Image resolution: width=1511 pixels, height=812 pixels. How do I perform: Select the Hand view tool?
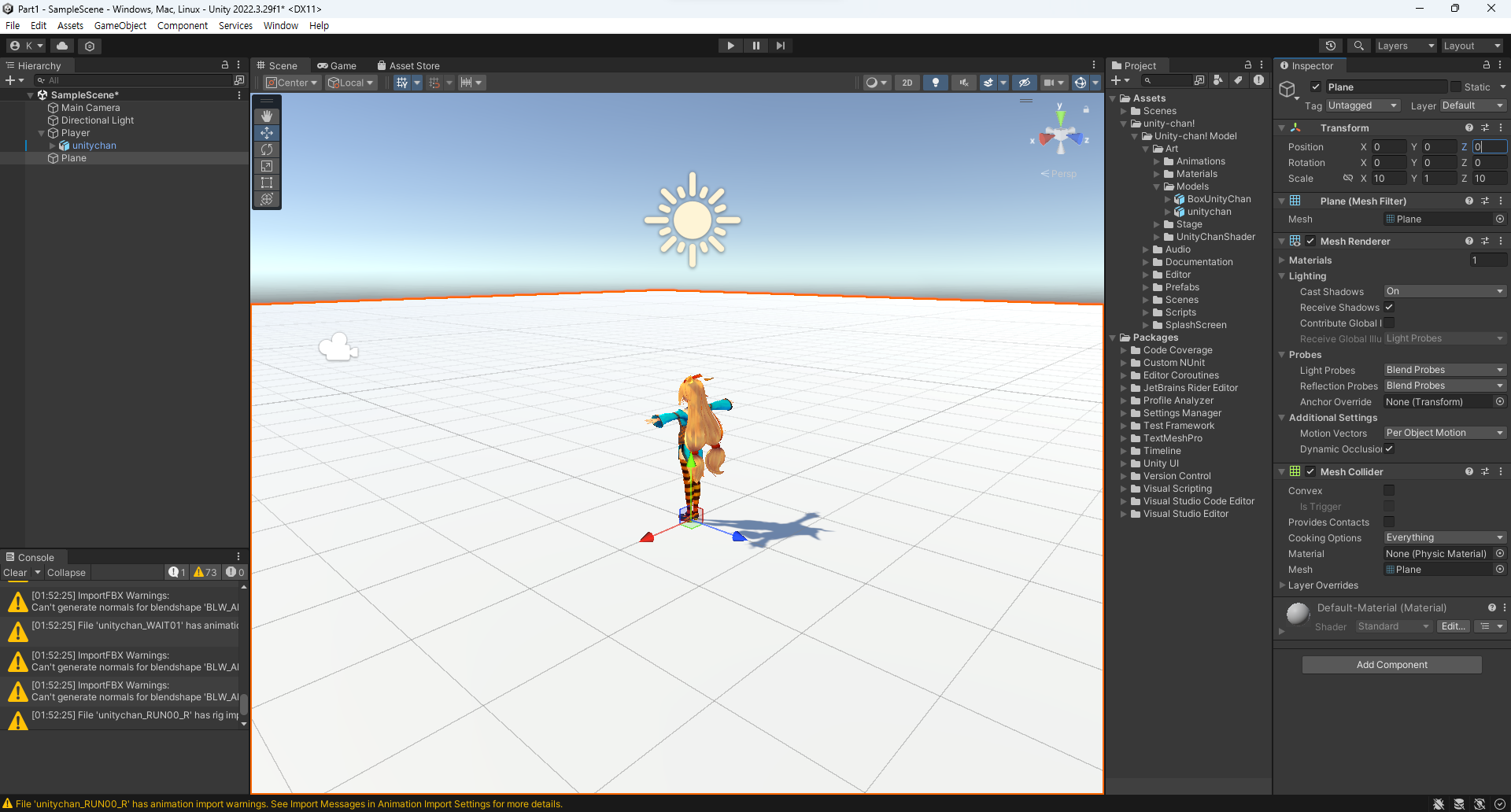[x=267, y=116]
